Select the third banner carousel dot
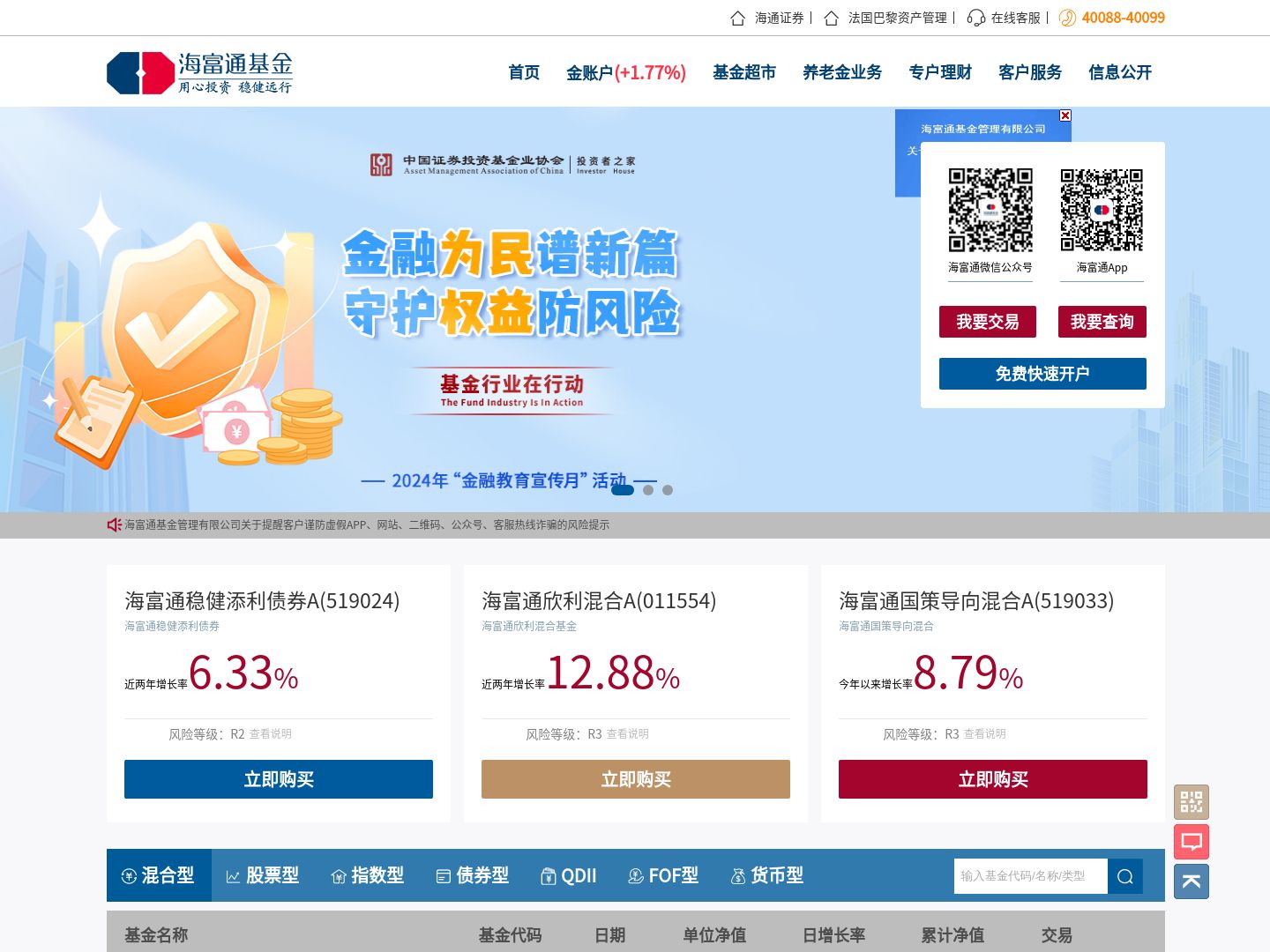The image size is (1270, 952). pyautogui.click(x=668, y=490)
